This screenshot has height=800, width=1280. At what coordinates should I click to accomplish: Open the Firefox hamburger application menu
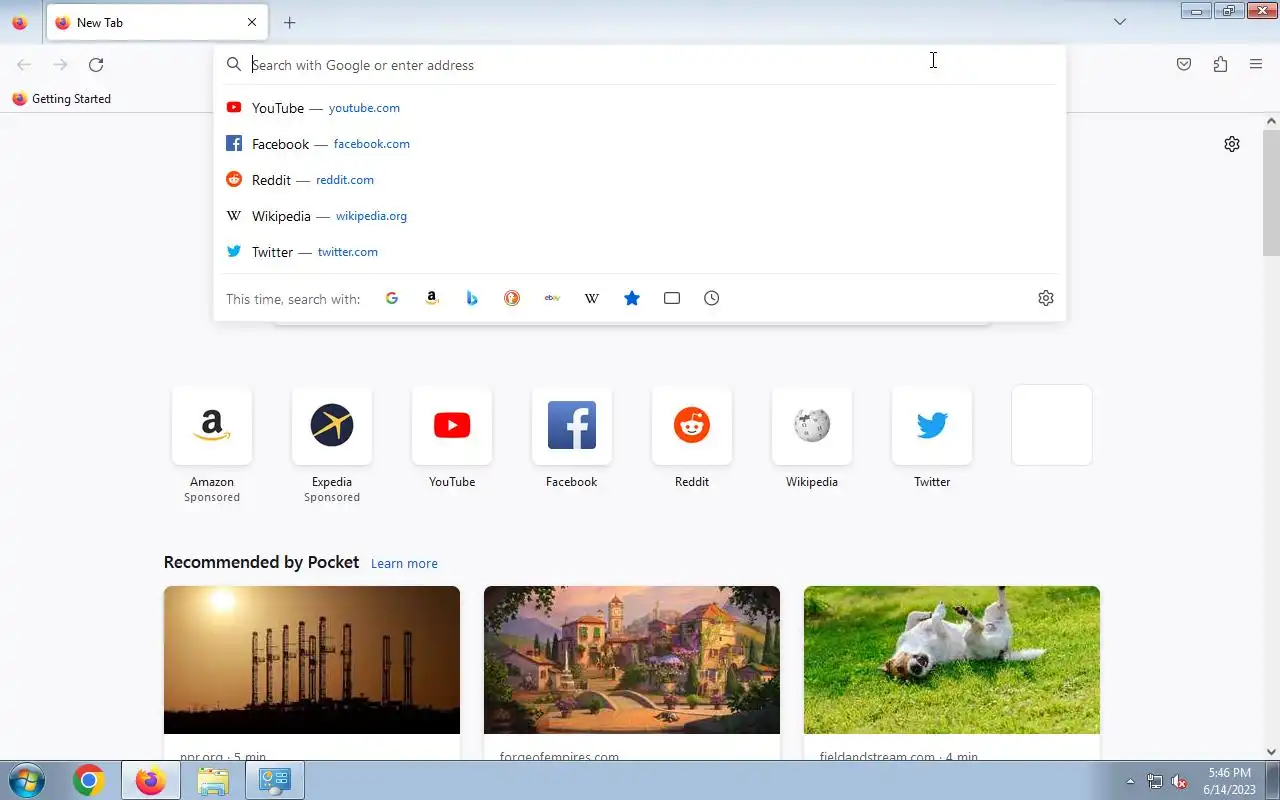pos(1256,65)
